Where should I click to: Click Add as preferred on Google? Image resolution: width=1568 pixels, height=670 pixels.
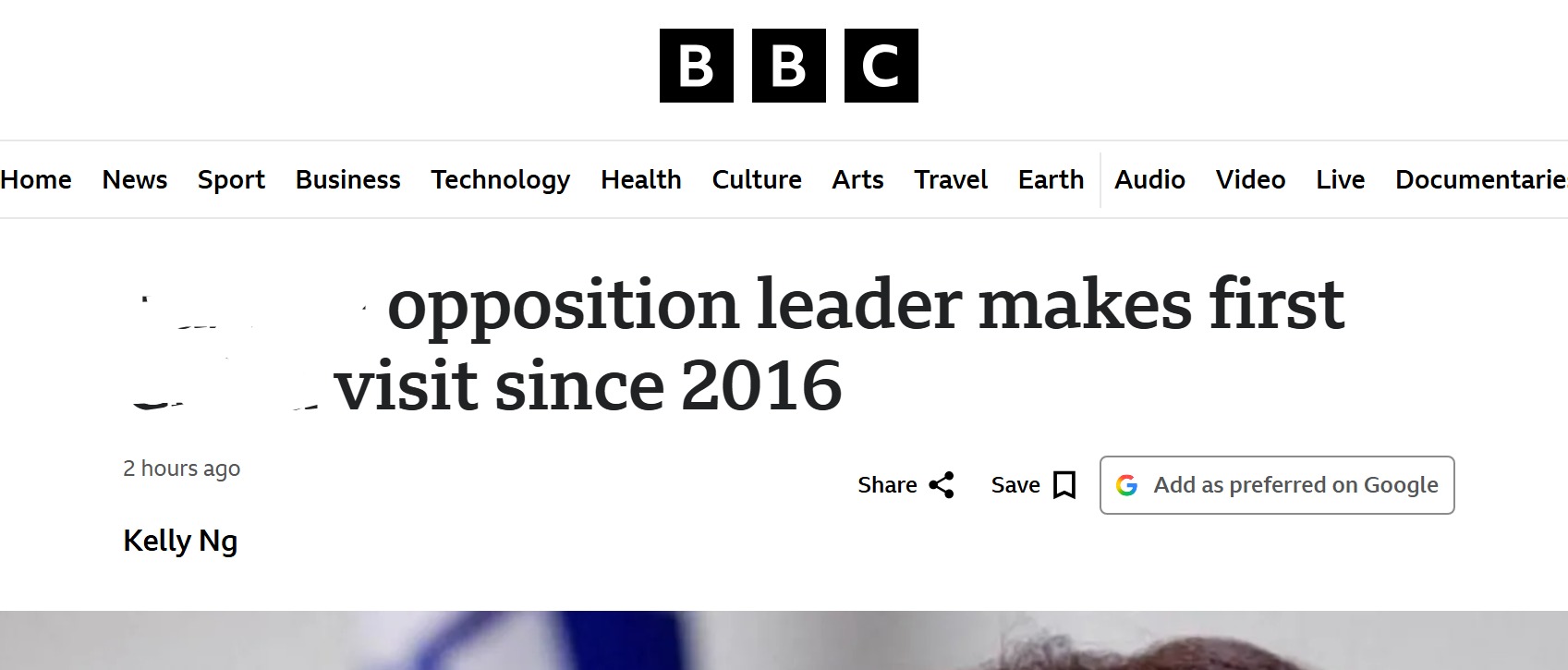point(1295,485)
